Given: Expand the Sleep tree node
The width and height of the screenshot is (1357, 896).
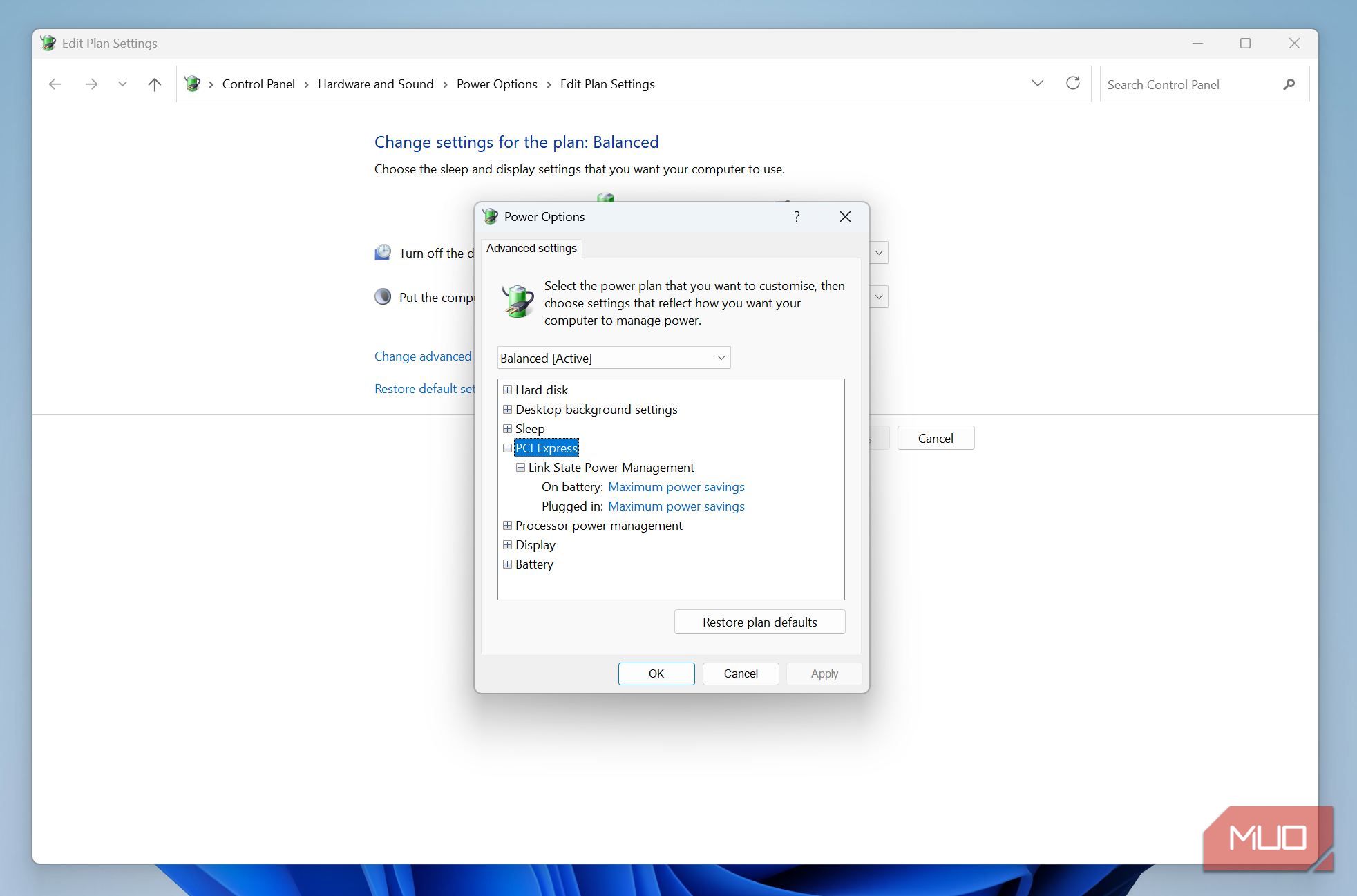Looking at the screenshot, I should coord(507,429).
